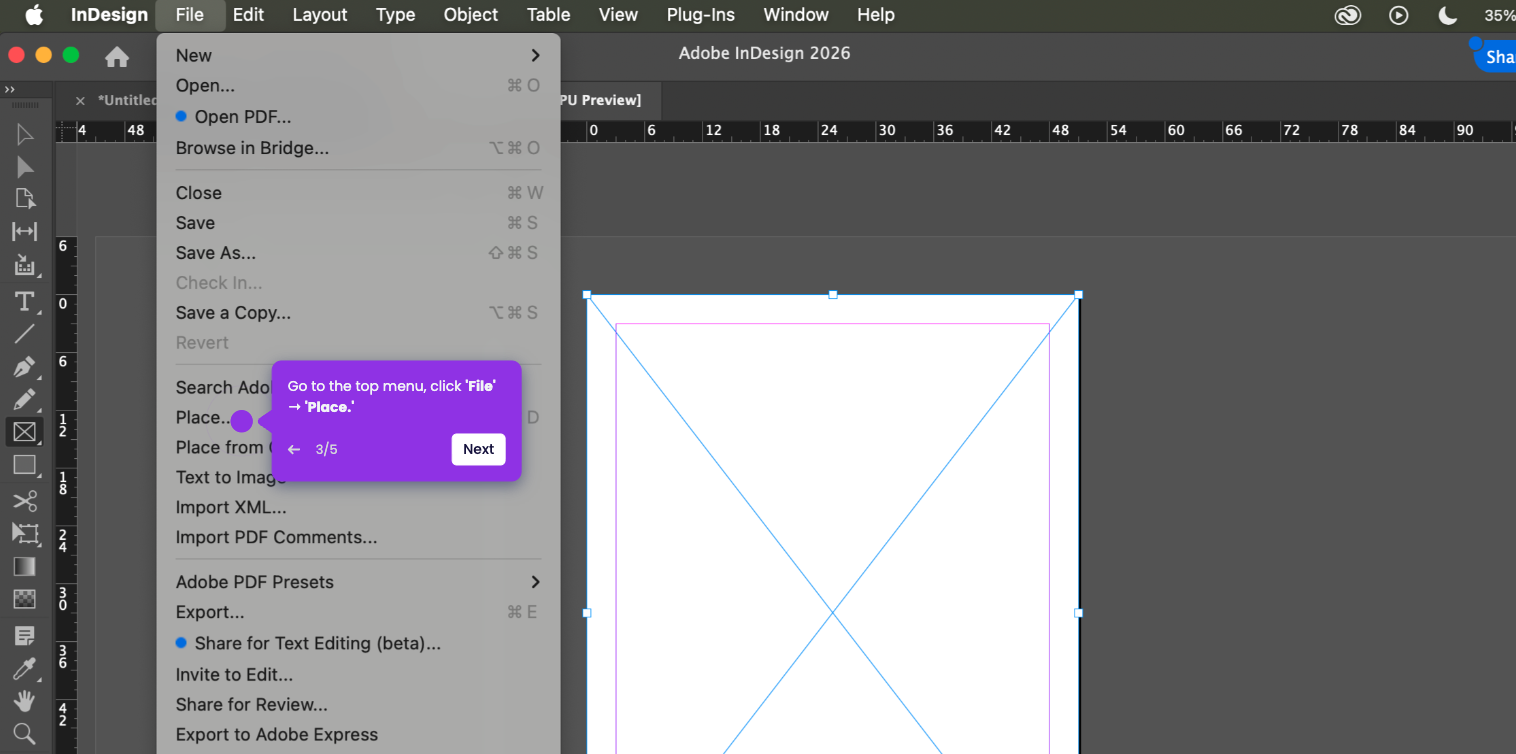Click the play circle menu bar icon
This screenshot has width=1516, height=754.
click(x=1399, y=15)
